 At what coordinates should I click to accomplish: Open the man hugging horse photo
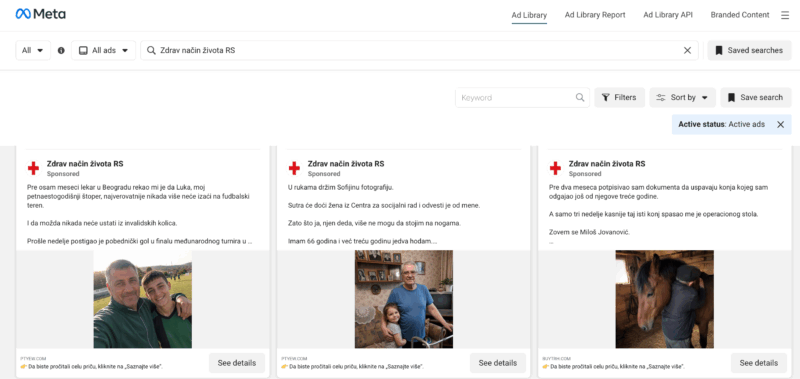click(x=665, y=299)
